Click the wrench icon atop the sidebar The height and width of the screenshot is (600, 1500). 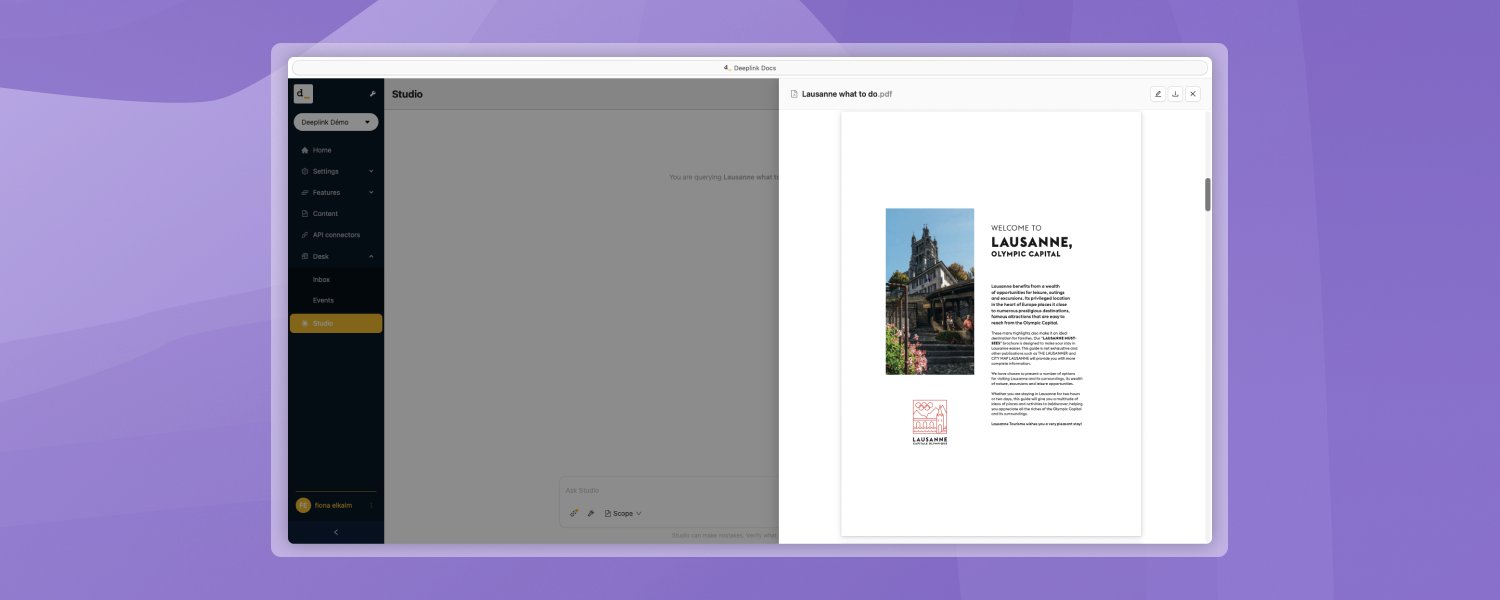[372, 94]
